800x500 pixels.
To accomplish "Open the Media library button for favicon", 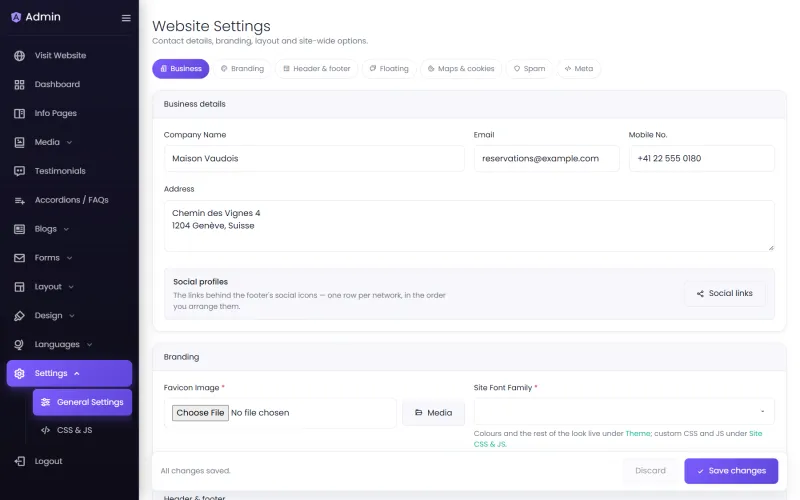I will (433, 413).
